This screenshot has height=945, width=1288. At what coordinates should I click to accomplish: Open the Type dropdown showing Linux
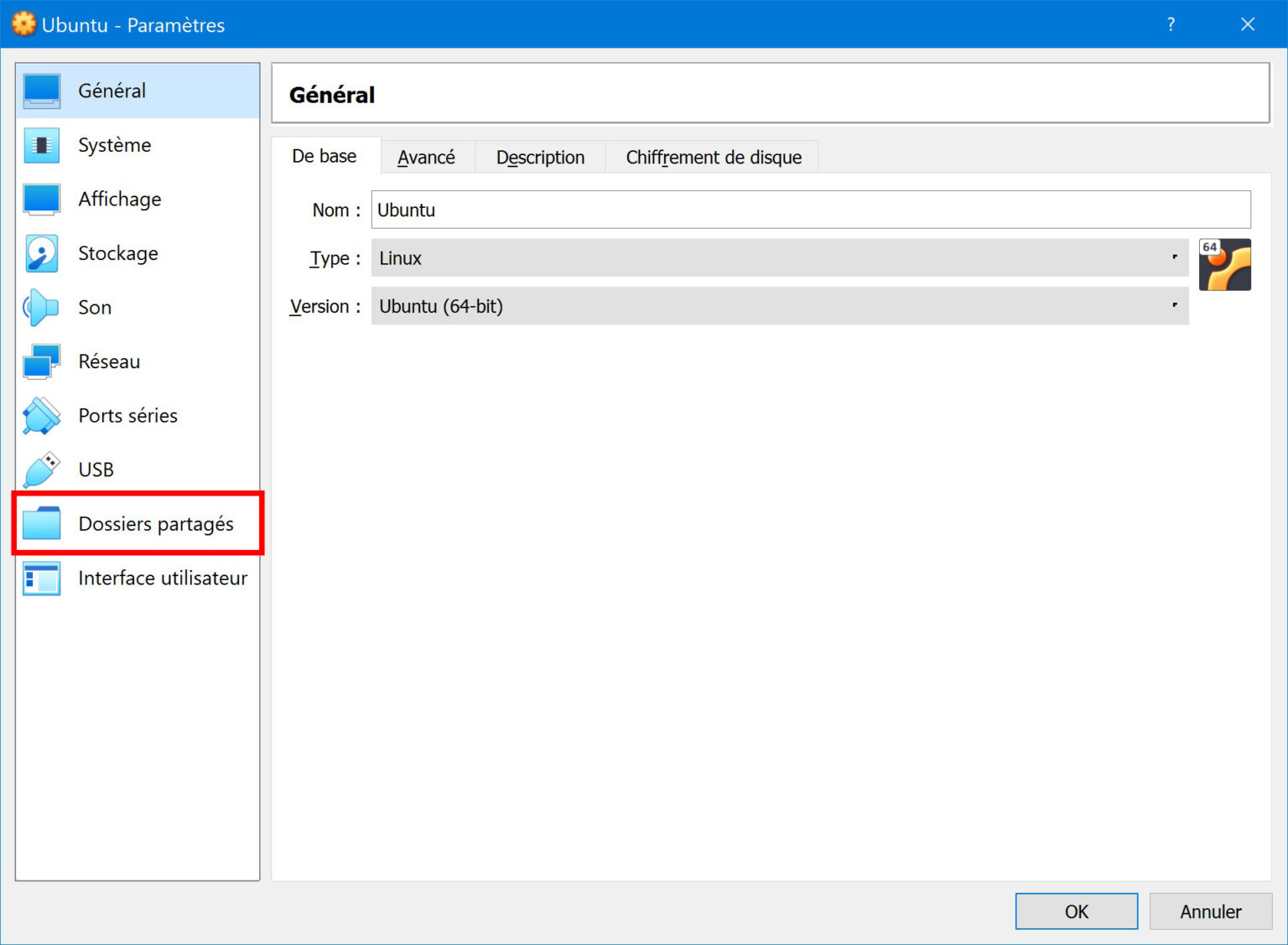tap(778, 257)
